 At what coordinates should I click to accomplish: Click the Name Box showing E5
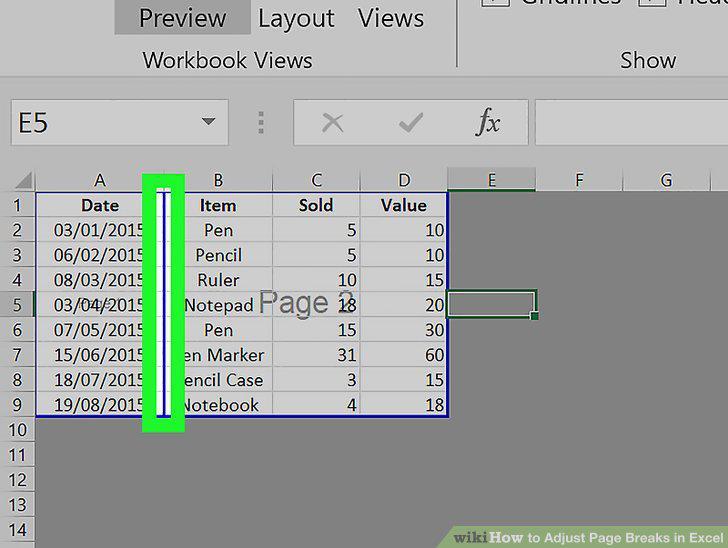[x=120, y=122]
